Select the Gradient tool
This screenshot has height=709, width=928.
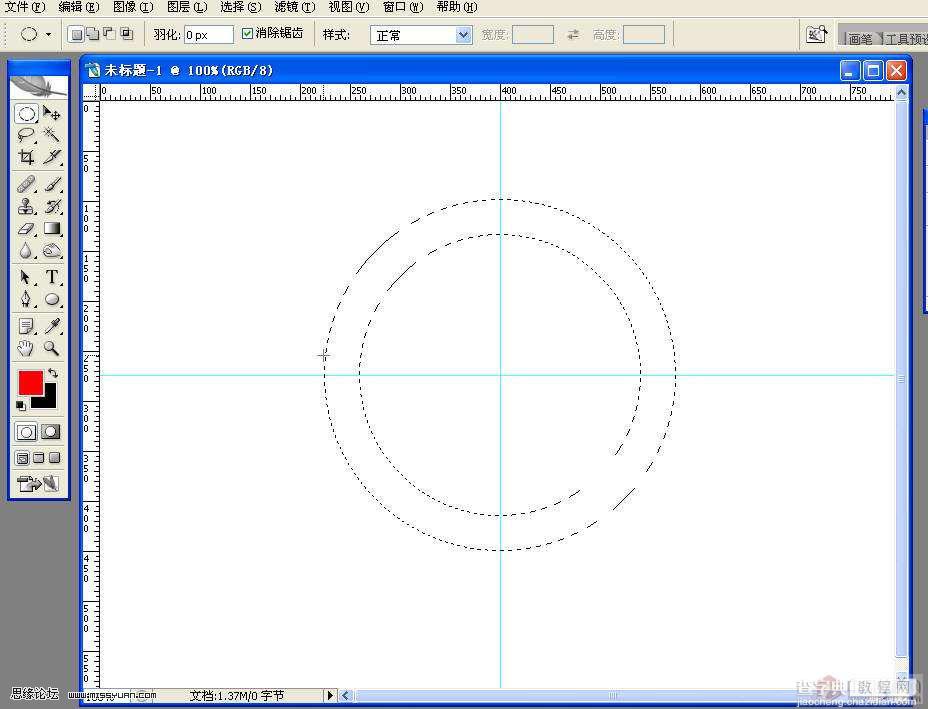[x=52, y=228]
